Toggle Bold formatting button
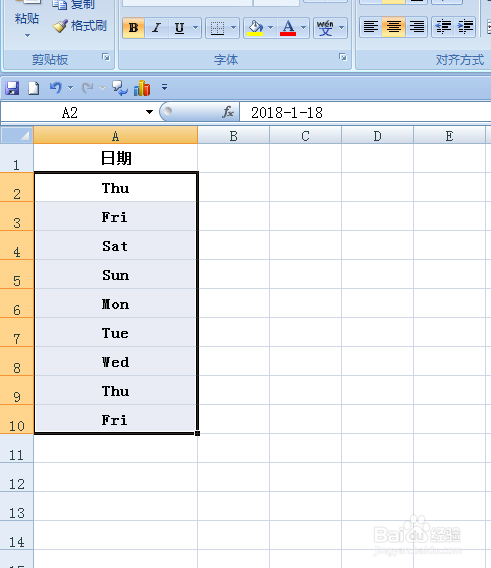 pyautogui.click(x=133, y=28)
